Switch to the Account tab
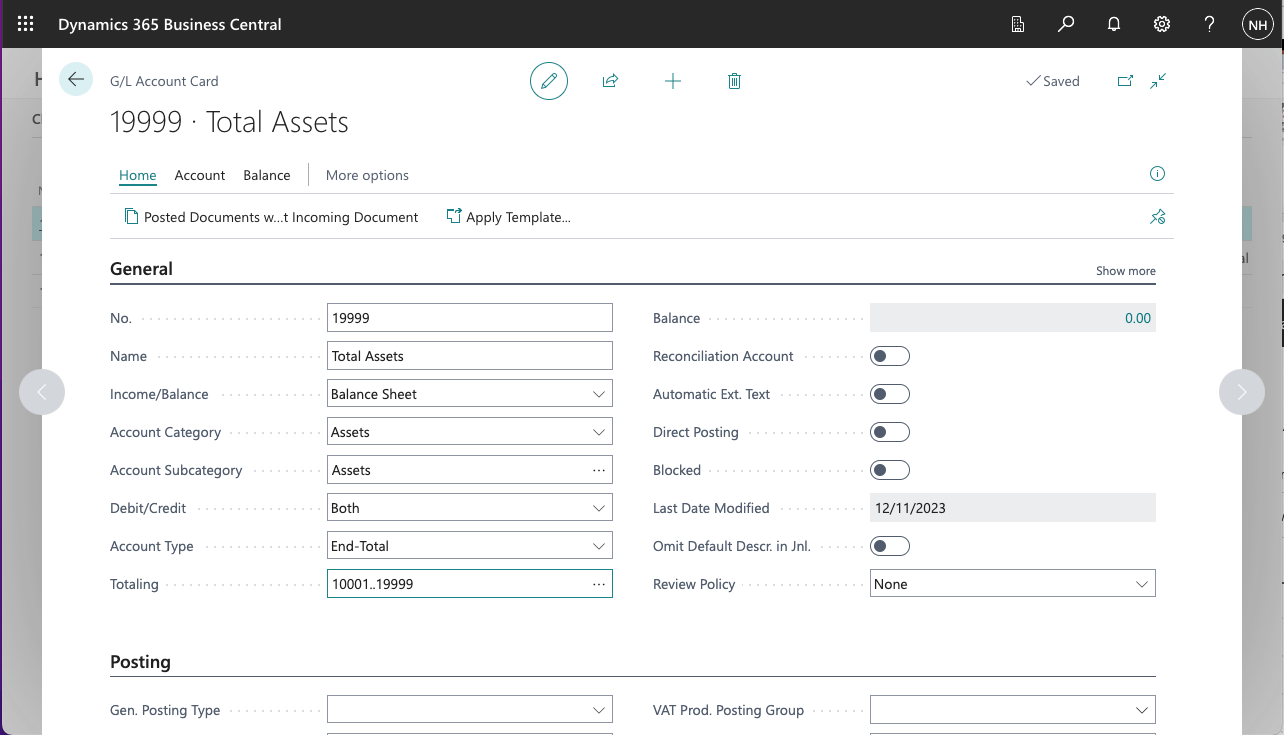 click(x=200, y=175)
